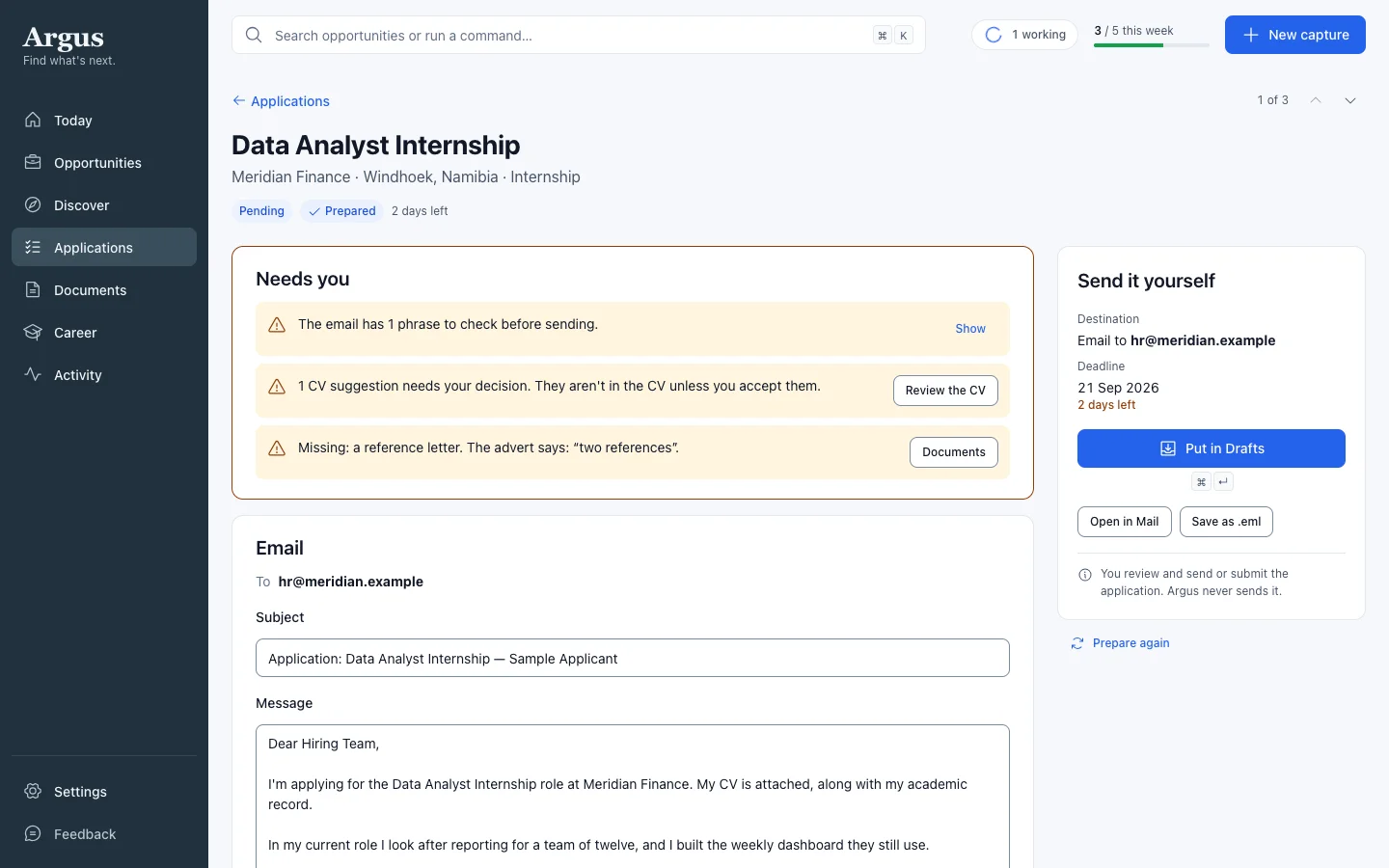Open Documents in the sidebar
Image resolution: width=1389 pixels, height=868 pixels.
click(104, 289)
